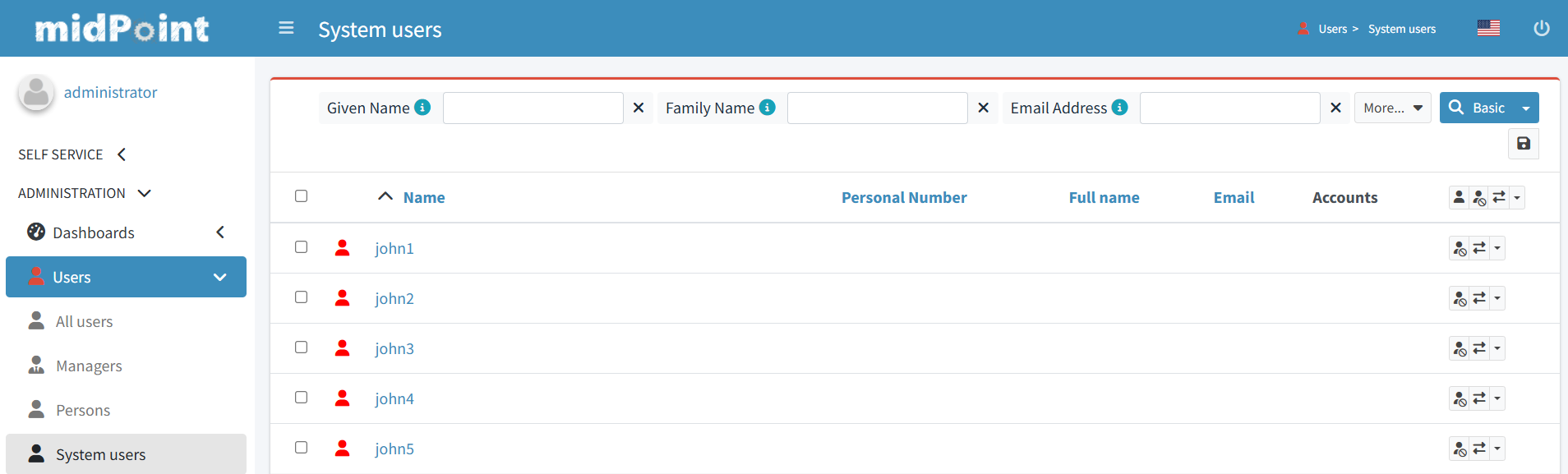Viewport: 1568px width, 474px height.
Task: Open the Managers menu item
Action: click(89, 366)
